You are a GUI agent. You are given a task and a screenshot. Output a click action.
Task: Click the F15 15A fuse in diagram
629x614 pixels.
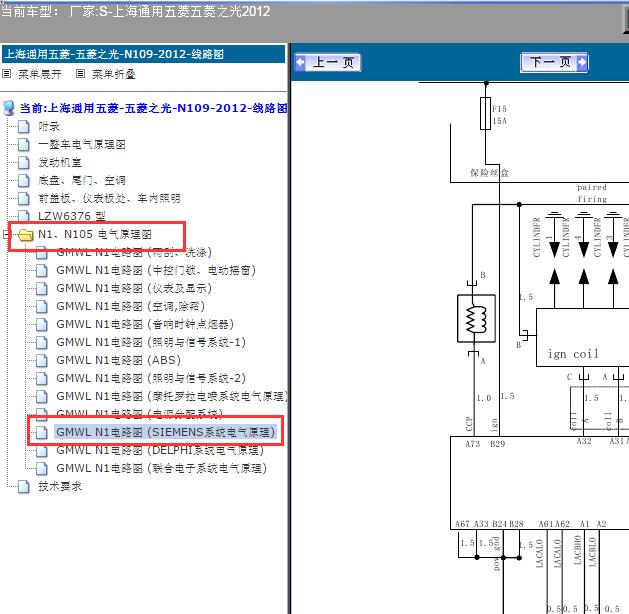click(x=485, y=113)
